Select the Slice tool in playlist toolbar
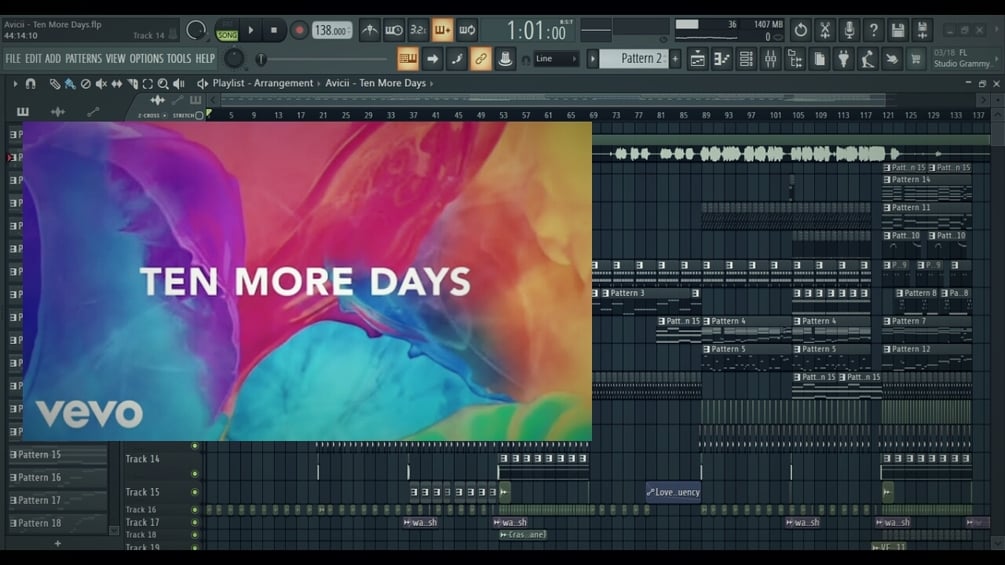 click(132, 83)
